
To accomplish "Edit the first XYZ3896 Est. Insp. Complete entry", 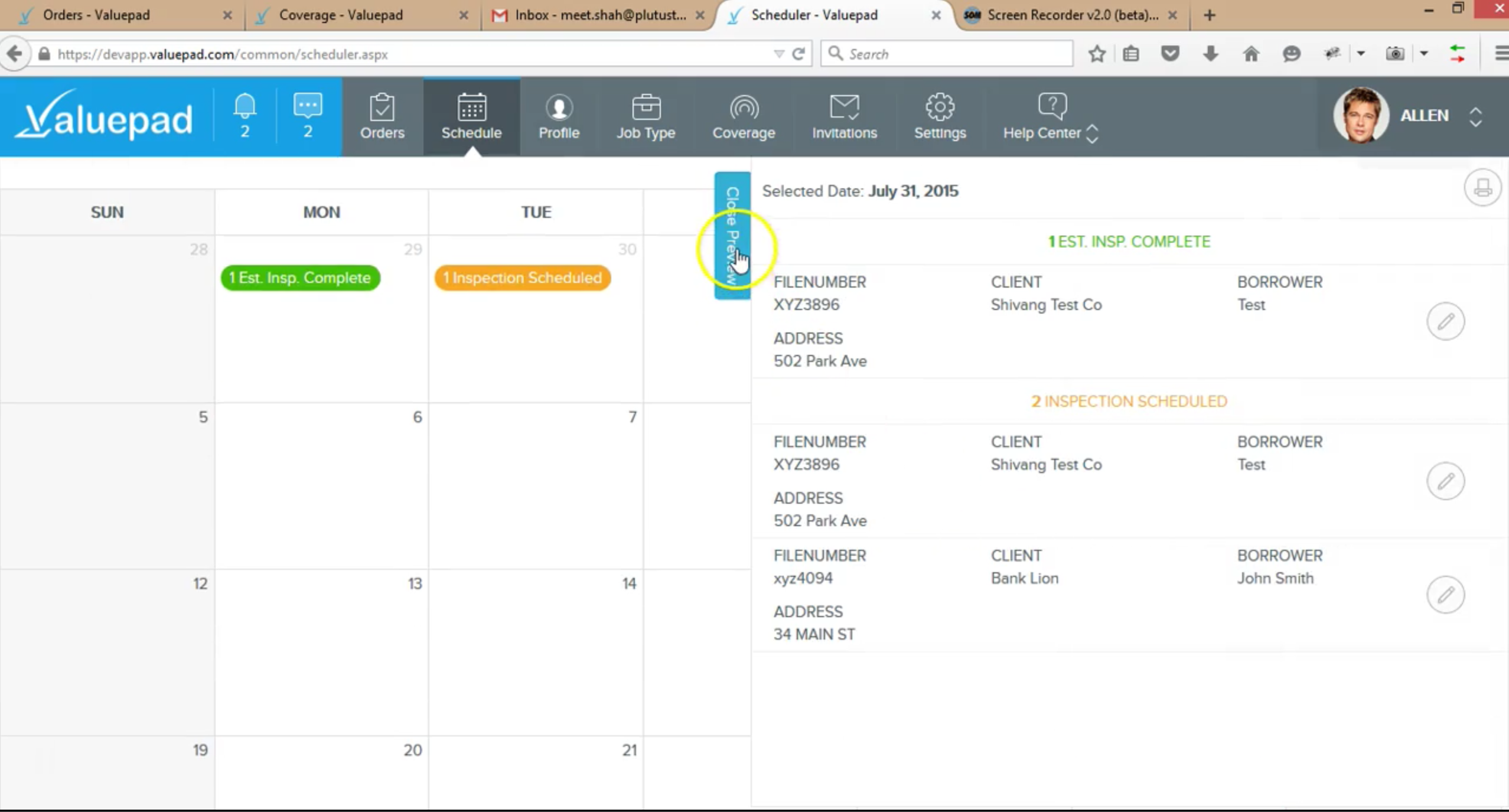I will [x=1445, y=321].
